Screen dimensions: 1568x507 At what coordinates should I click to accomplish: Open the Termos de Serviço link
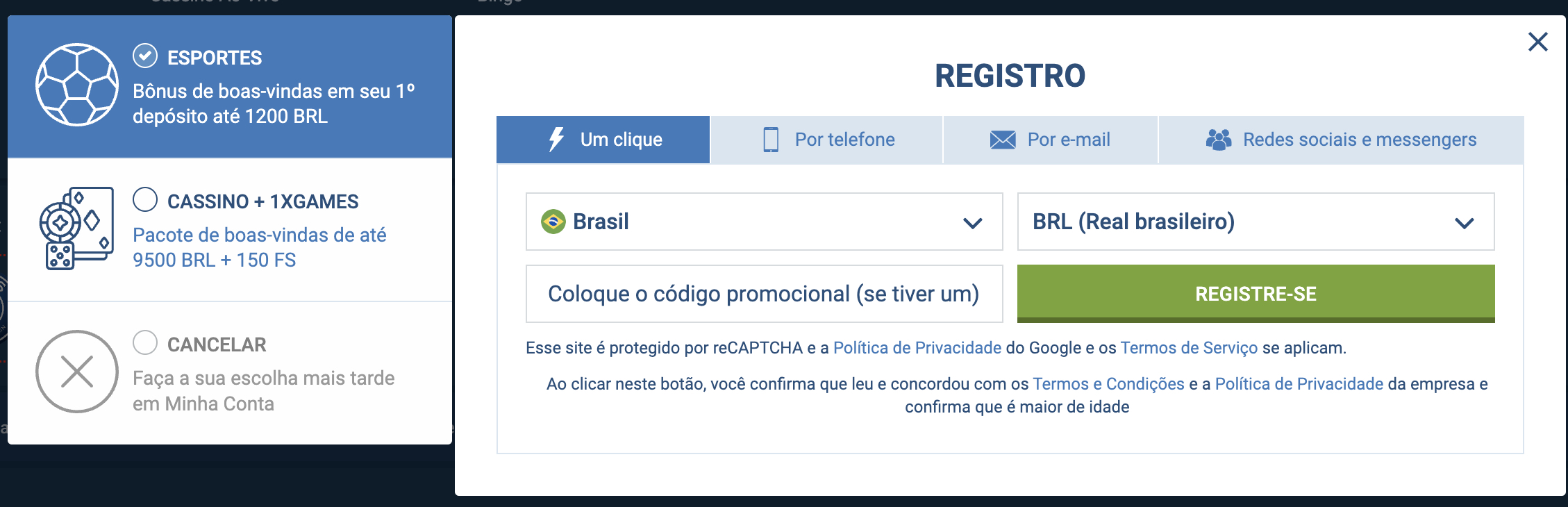[x=1189, y=348]
